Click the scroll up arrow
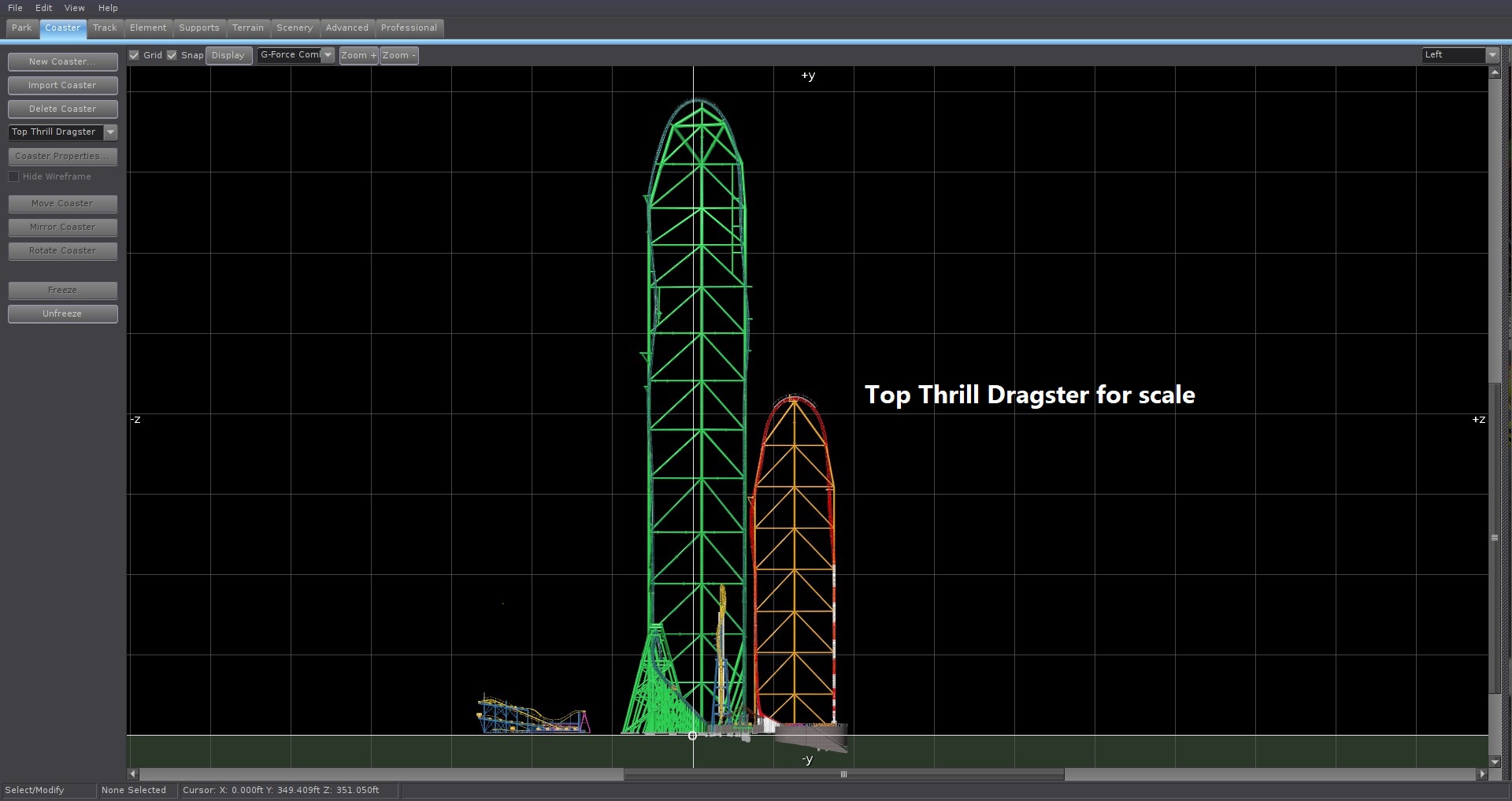Screen dimensions: 1512x801 pos(1495,72)
